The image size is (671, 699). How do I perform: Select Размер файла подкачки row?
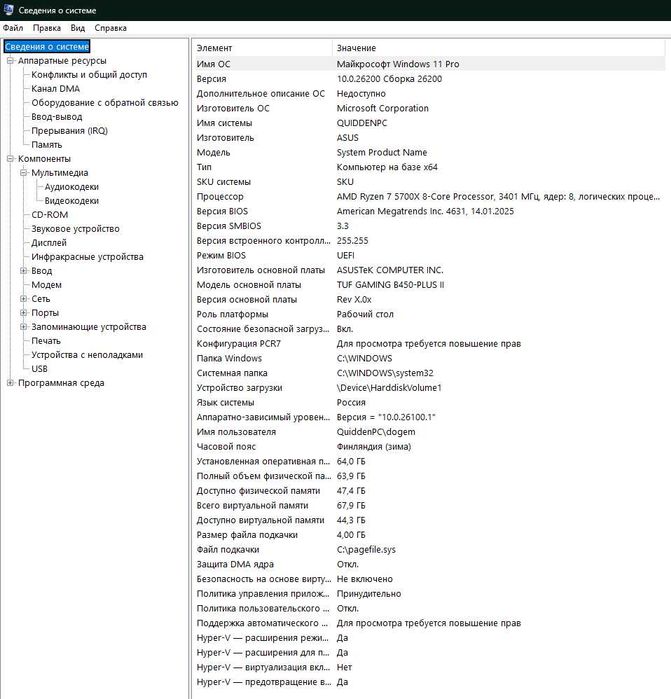[x=429, y=535]
